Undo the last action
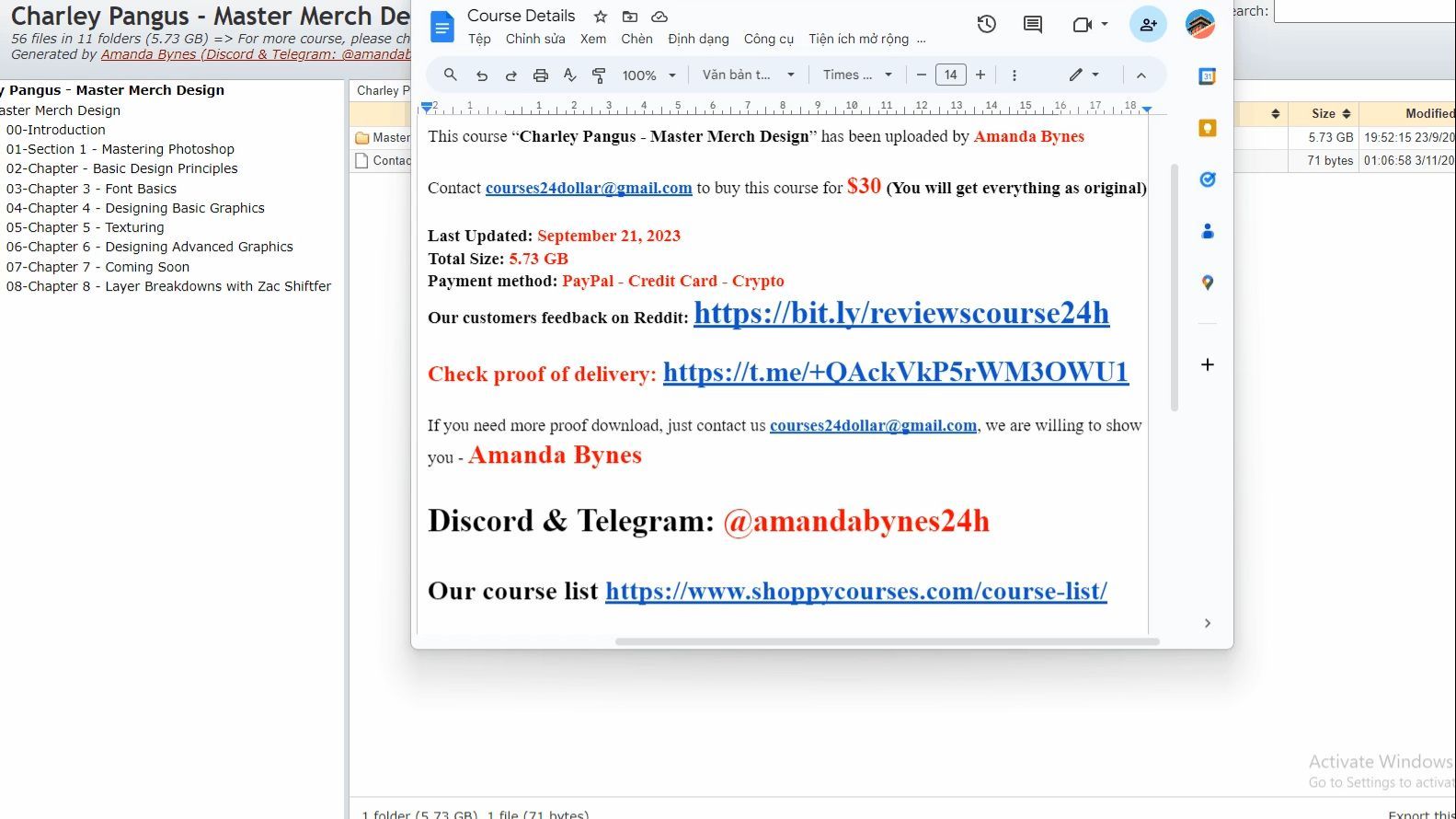Screen dimensions: 1456x819 pos(481,75)
